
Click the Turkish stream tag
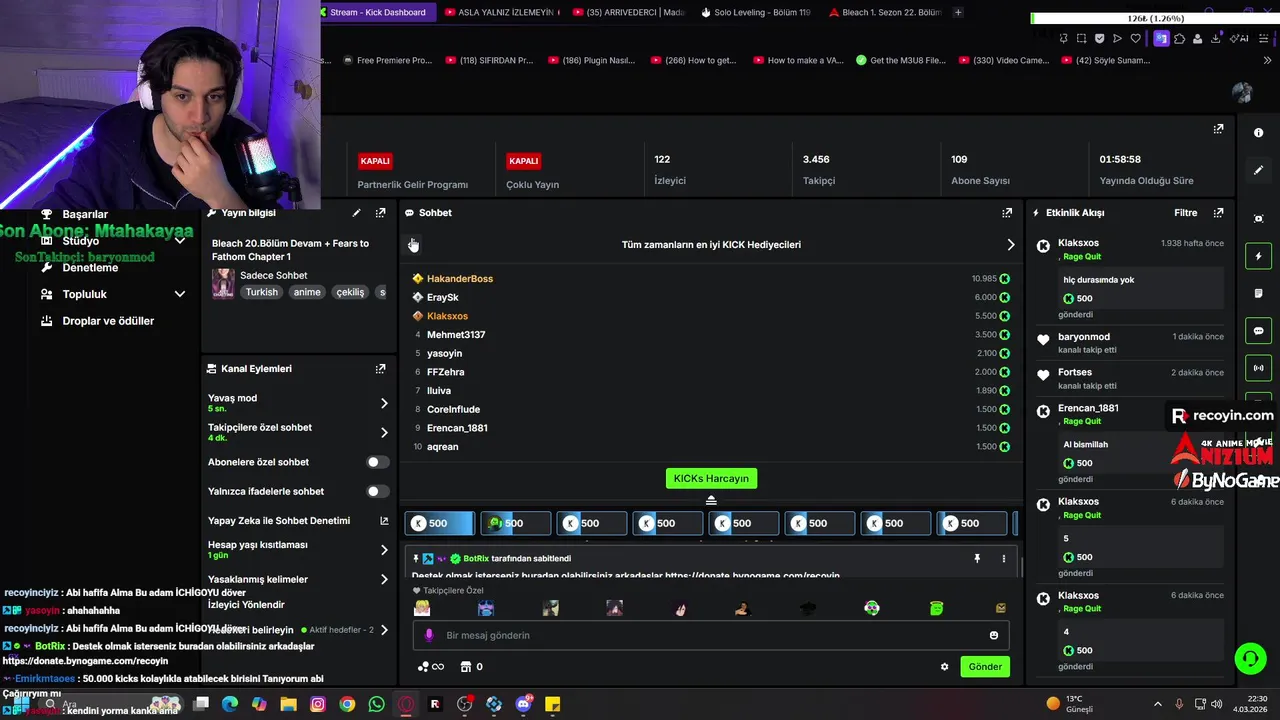pyautogui.click(x=264, y=292)
